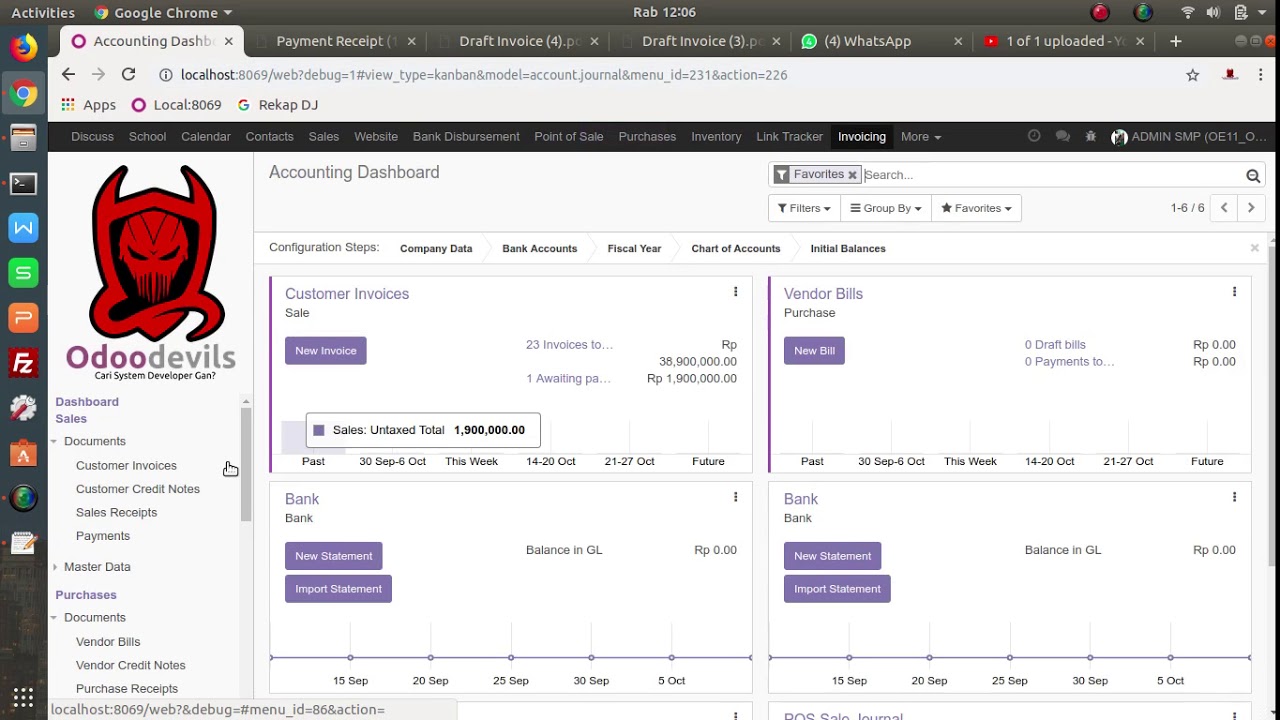Reload the current page
The height and width of the screenshot is (720, 1280).
[128, 75]
